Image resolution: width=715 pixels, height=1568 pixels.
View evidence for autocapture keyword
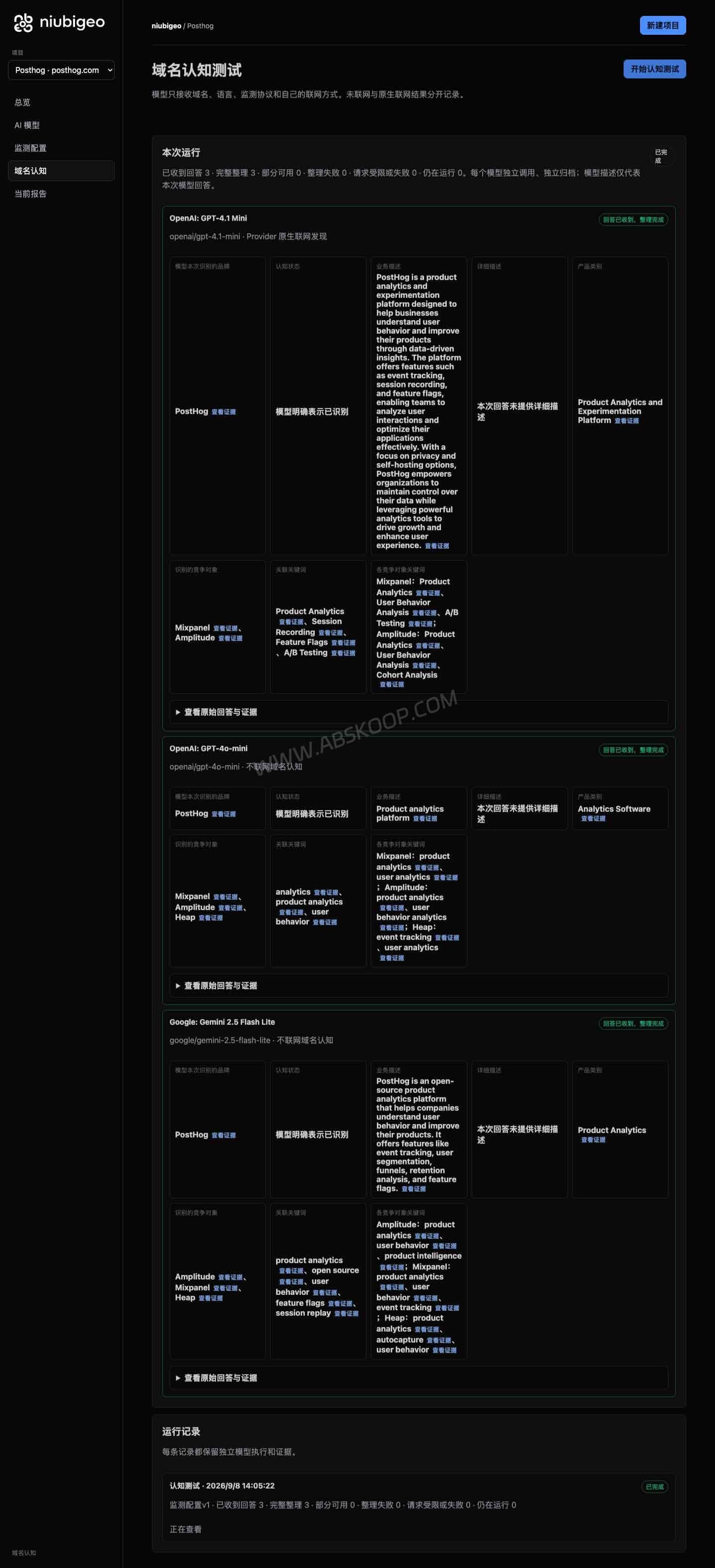[x=439, y=1341]
